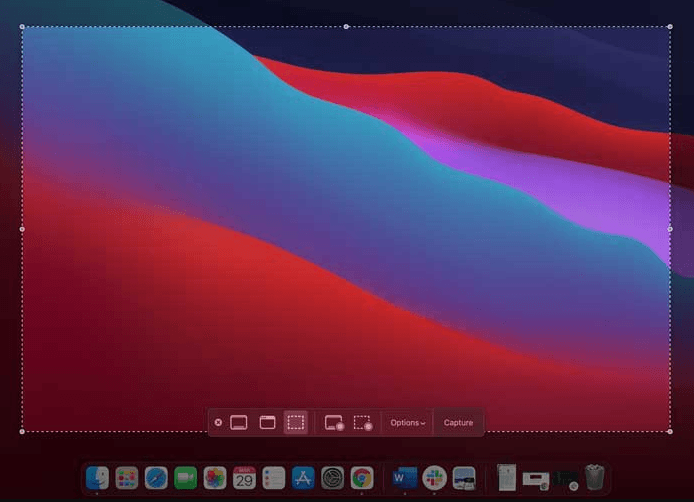Open System Preferences from the Dock
The width and height of the screenshot is (694, 502).
[332, 478]
